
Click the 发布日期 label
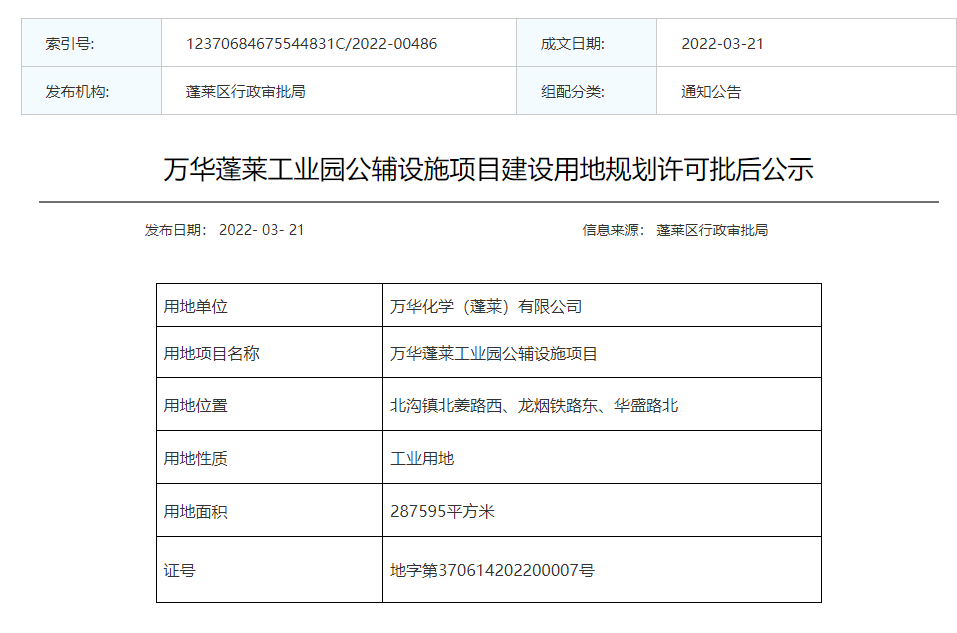176,230
